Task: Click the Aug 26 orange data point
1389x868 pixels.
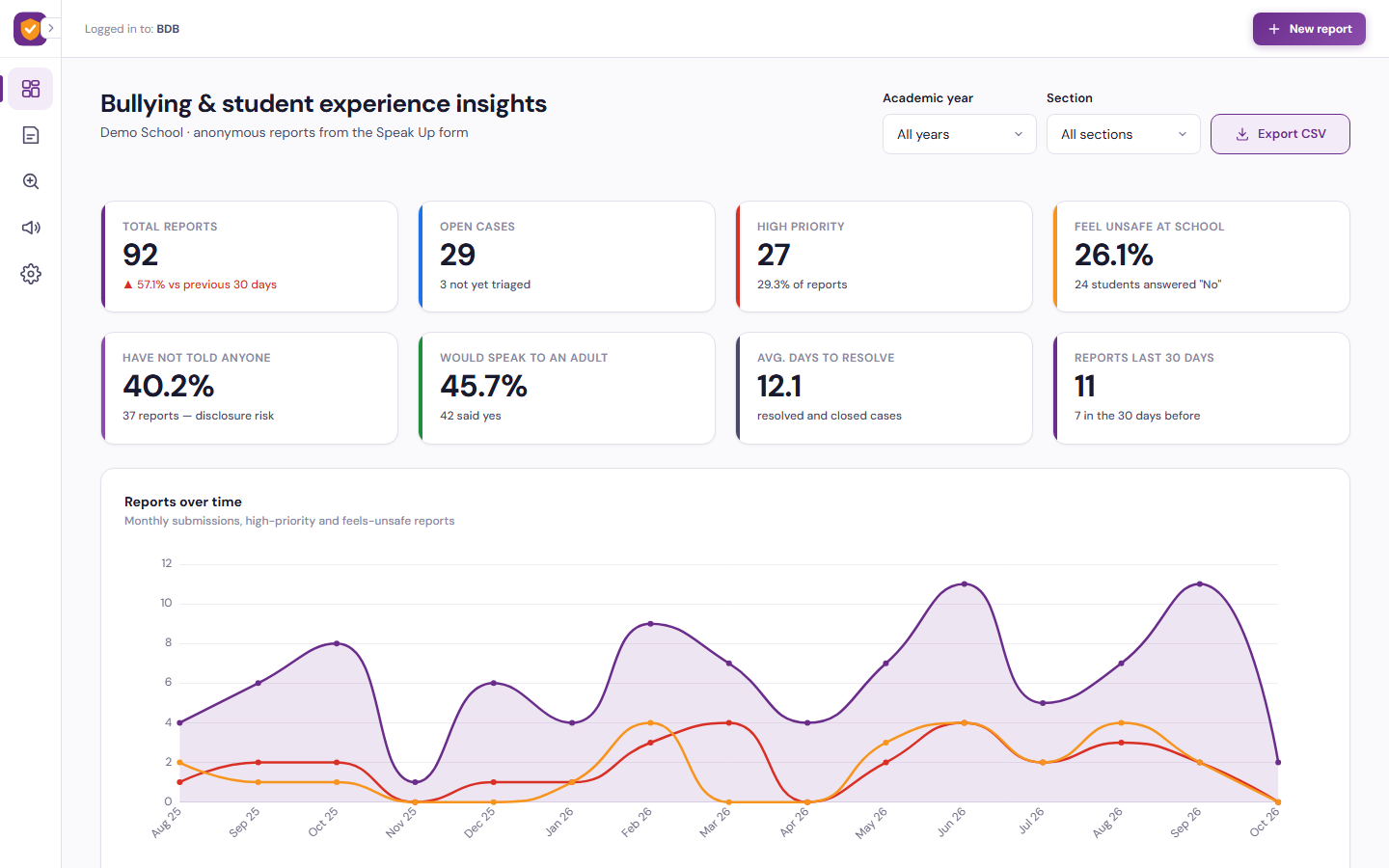Action: coord(1121,722)
